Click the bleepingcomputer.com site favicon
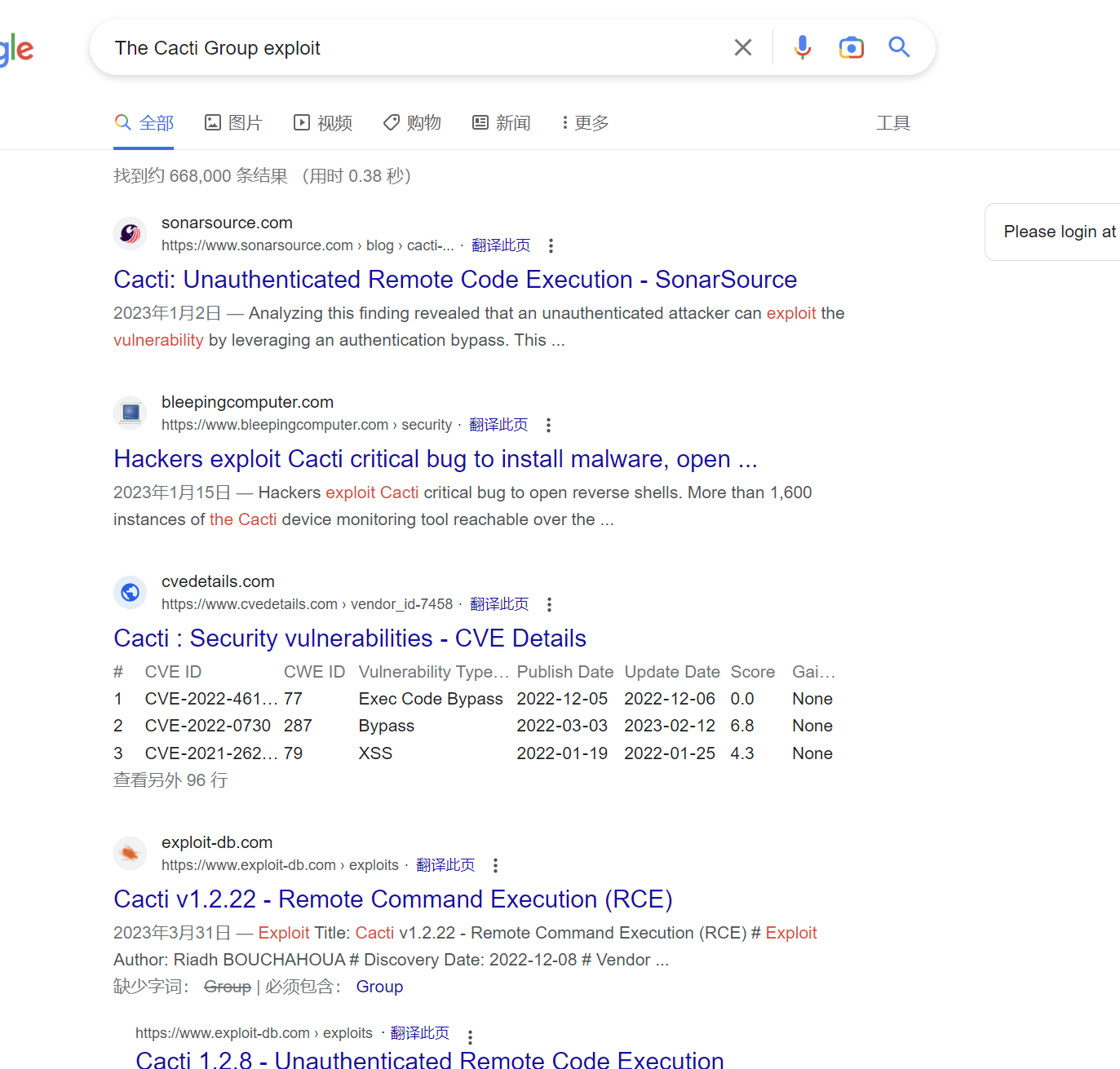The image size is (1120, 1069). (130, 413)
